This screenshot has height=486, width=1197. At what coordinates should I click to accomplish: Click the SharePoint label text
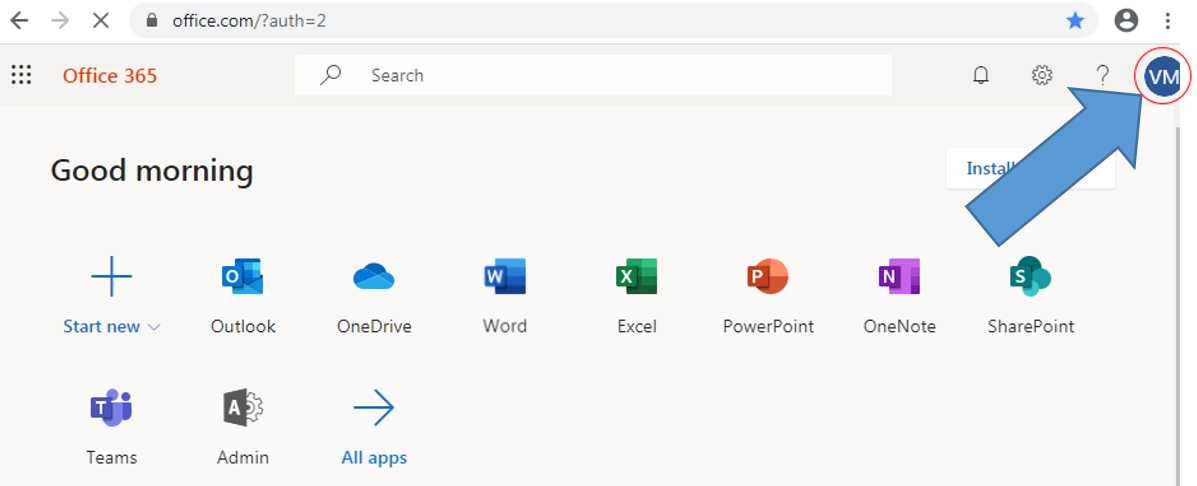click(1031, 327)
